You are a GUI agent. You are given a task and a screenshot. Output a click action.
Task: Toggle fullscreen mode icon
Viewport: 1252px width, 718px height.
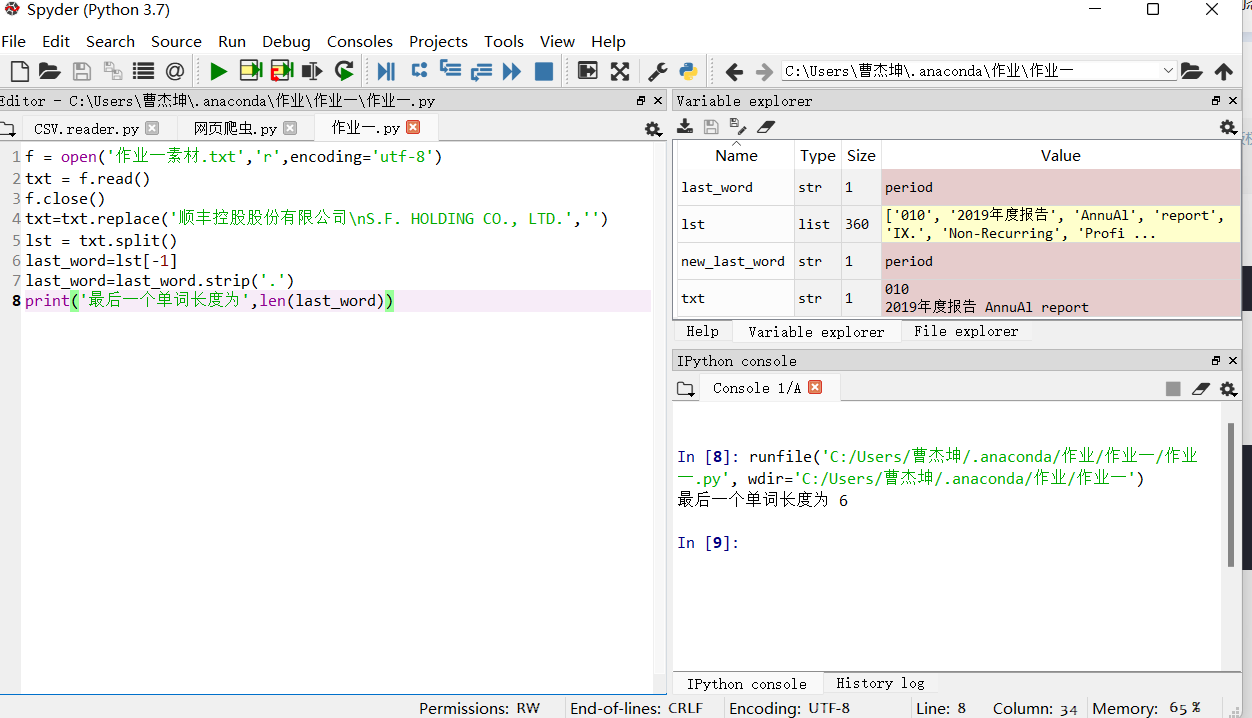[x=620, y=71]
